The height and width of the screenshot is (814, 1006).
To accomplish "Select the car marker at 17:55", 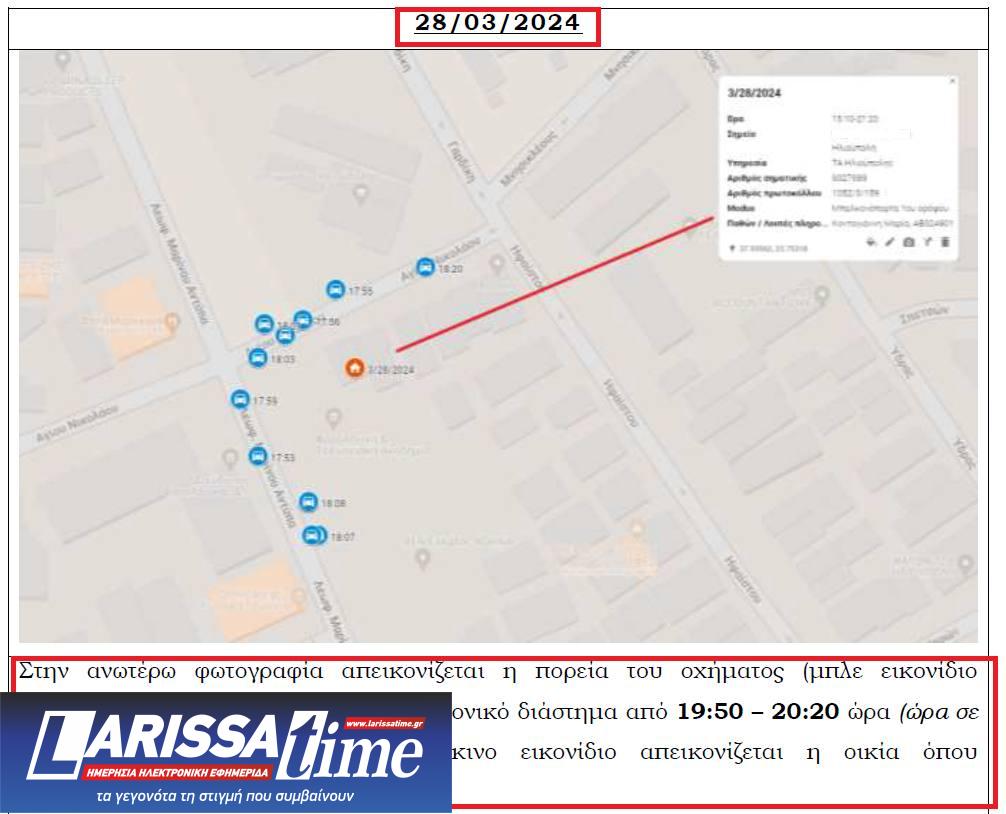I will click(335, 290).
